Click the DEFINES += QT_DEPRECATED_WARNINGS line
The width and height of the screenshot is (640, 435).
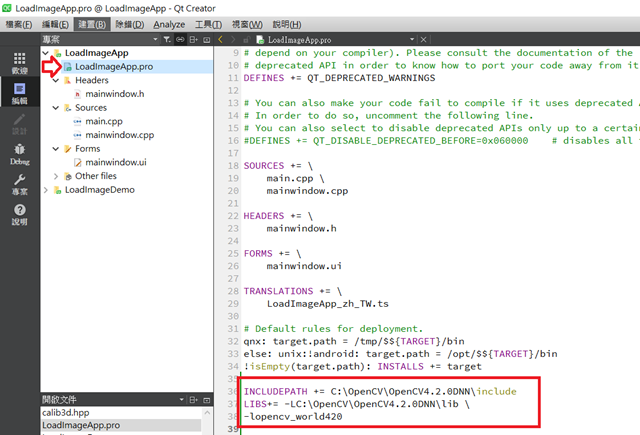[x=339, y=78]
